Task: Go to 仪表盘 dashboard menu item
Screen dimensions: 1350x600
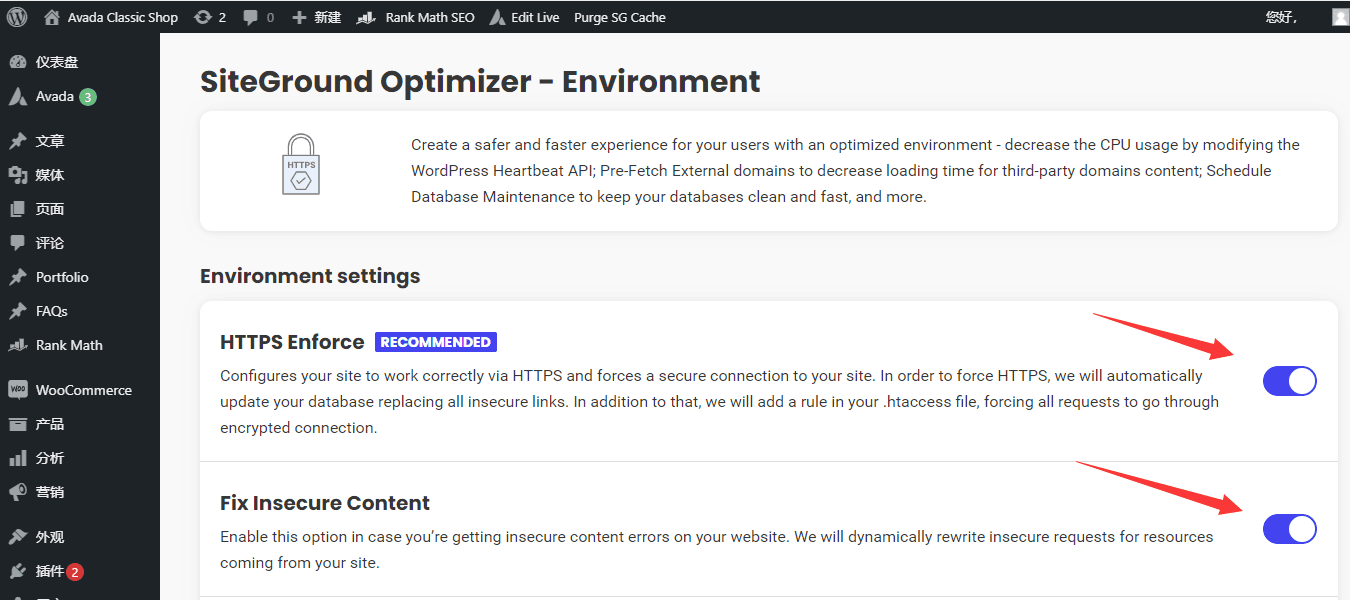Action: tap(57, 62)
